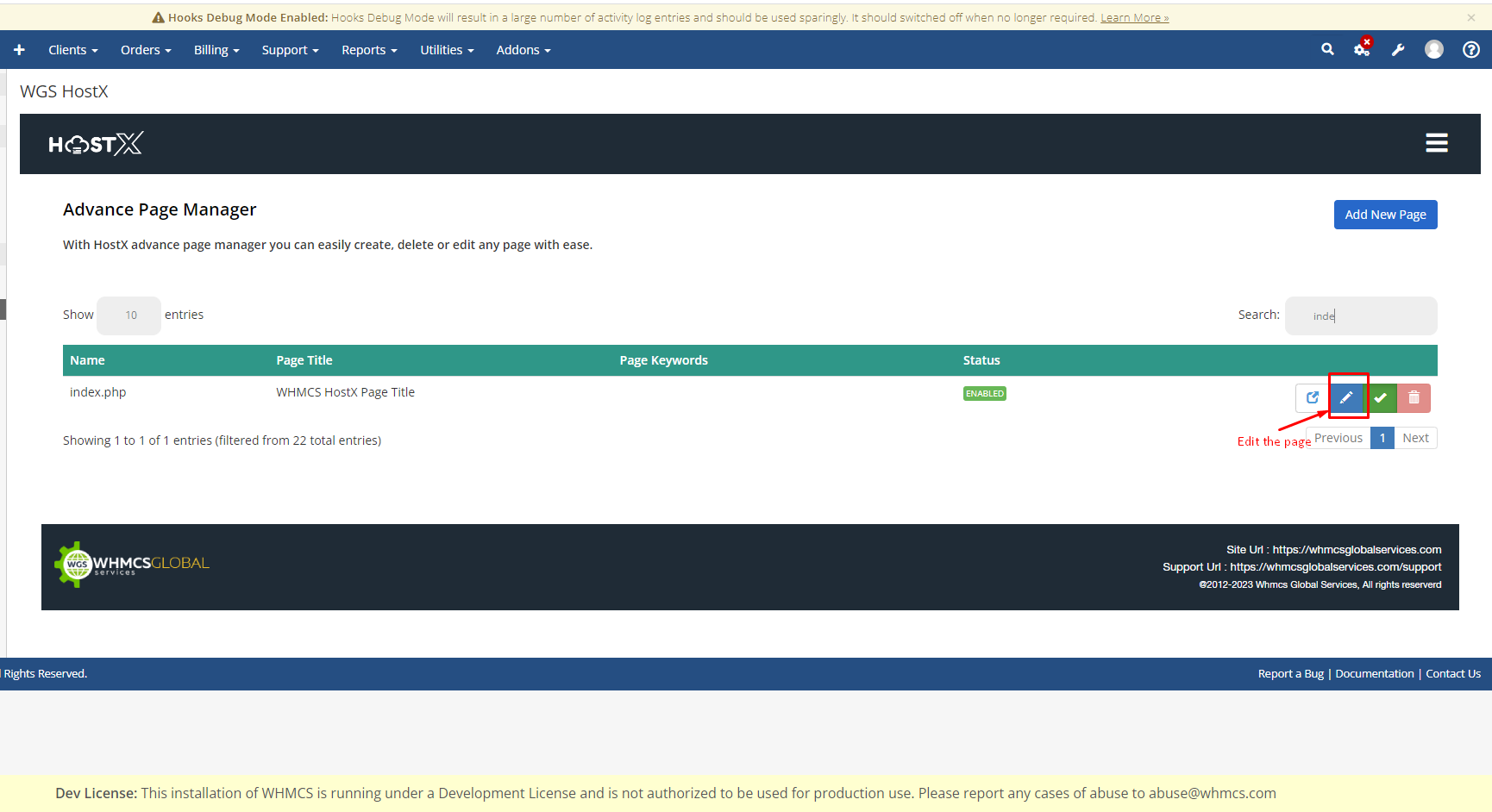Viewport: 1492px width, 812px height.
Task: Open the whmcsglobalservices.com Site Url link
Action: click(x=1357, y=550)
